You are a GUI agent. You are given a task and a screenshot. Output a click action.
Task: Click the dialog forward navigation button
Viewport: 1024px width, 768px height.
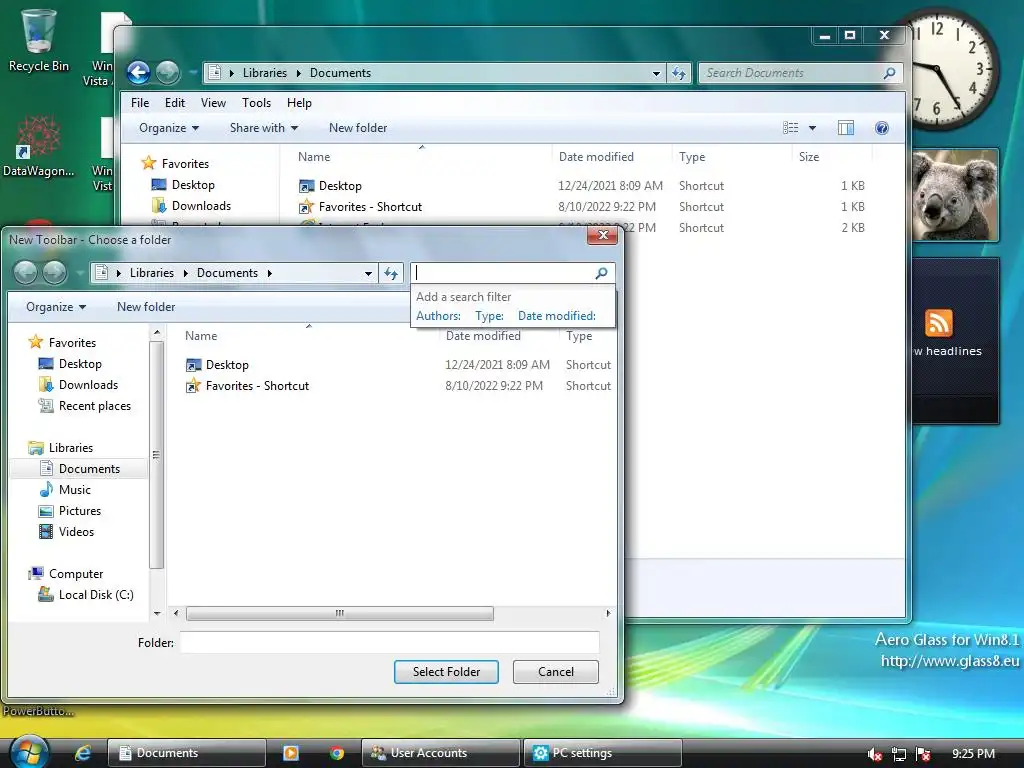55,272
